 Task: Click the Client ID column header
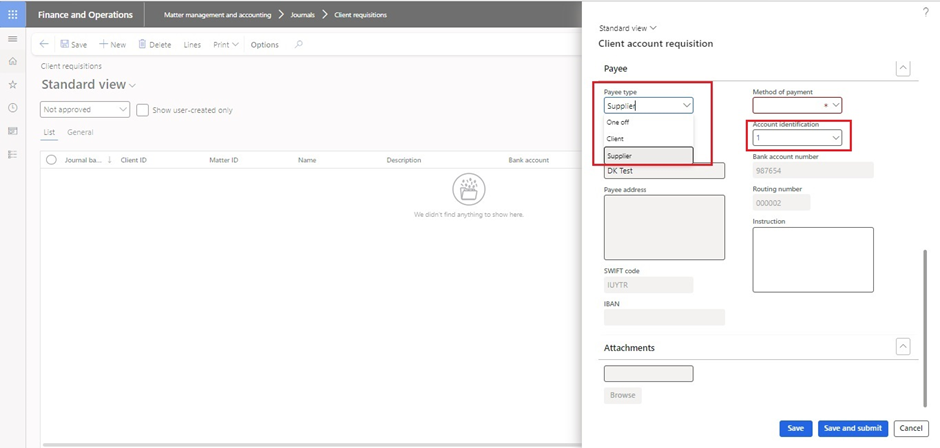click(x=133, y=160)
